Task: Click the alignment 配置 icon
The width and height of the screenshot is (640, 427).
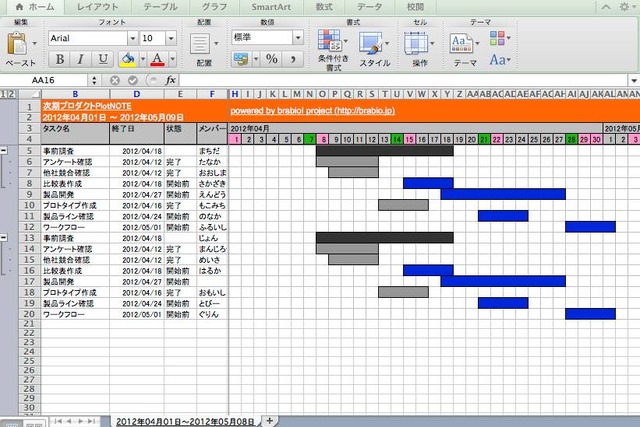Action: (x=201, y=43)
